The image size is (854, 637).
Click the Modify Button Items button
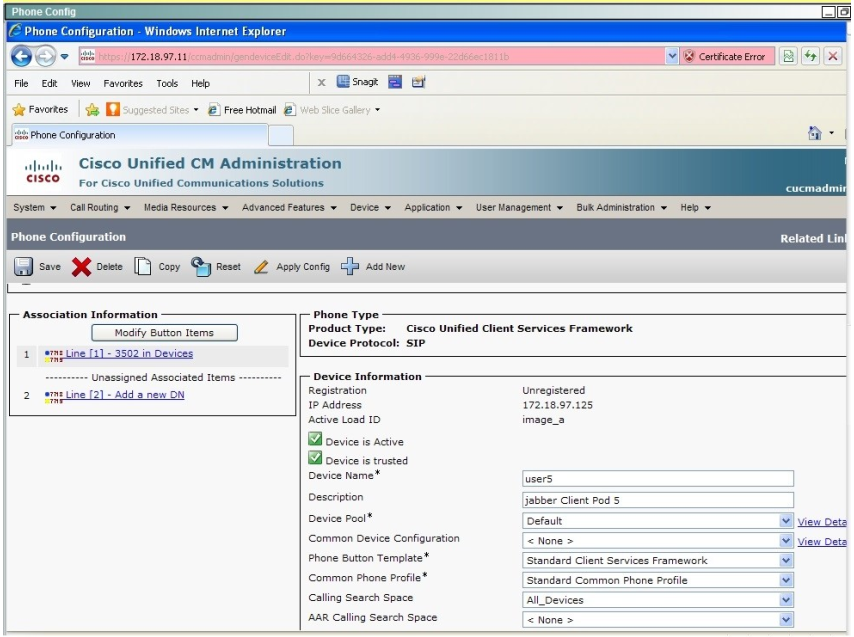point(165,332)
